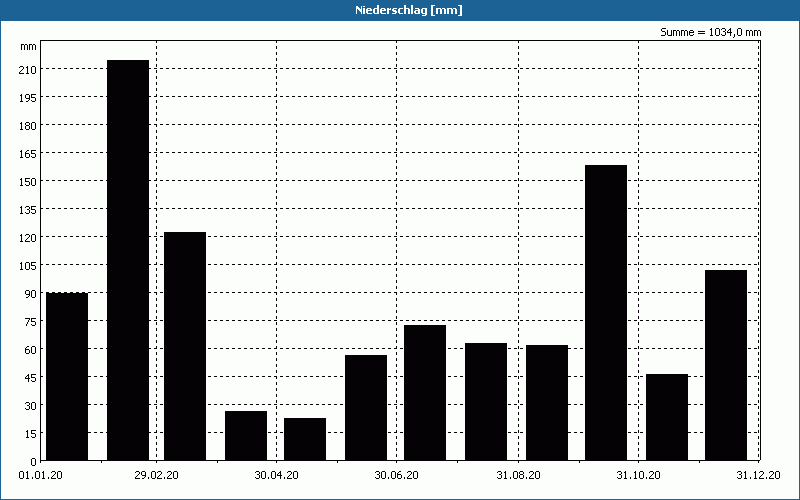This screenshot has width=800, height=500.
Task: Click the y-axis value 60
Action: click(31, 350)
